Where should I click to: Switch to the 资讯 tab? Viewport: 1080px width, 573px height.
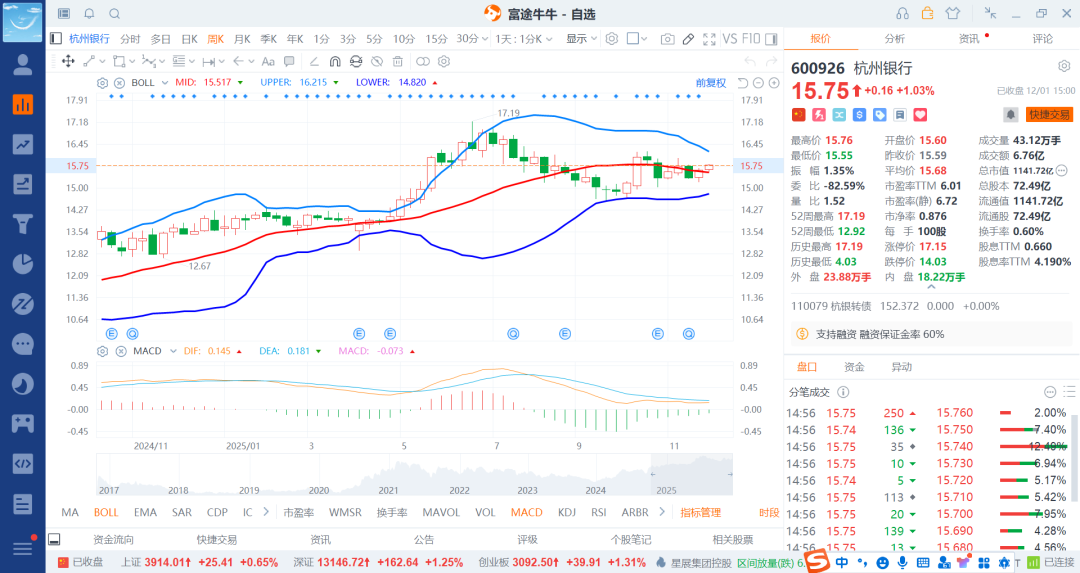tap(968, 39)
